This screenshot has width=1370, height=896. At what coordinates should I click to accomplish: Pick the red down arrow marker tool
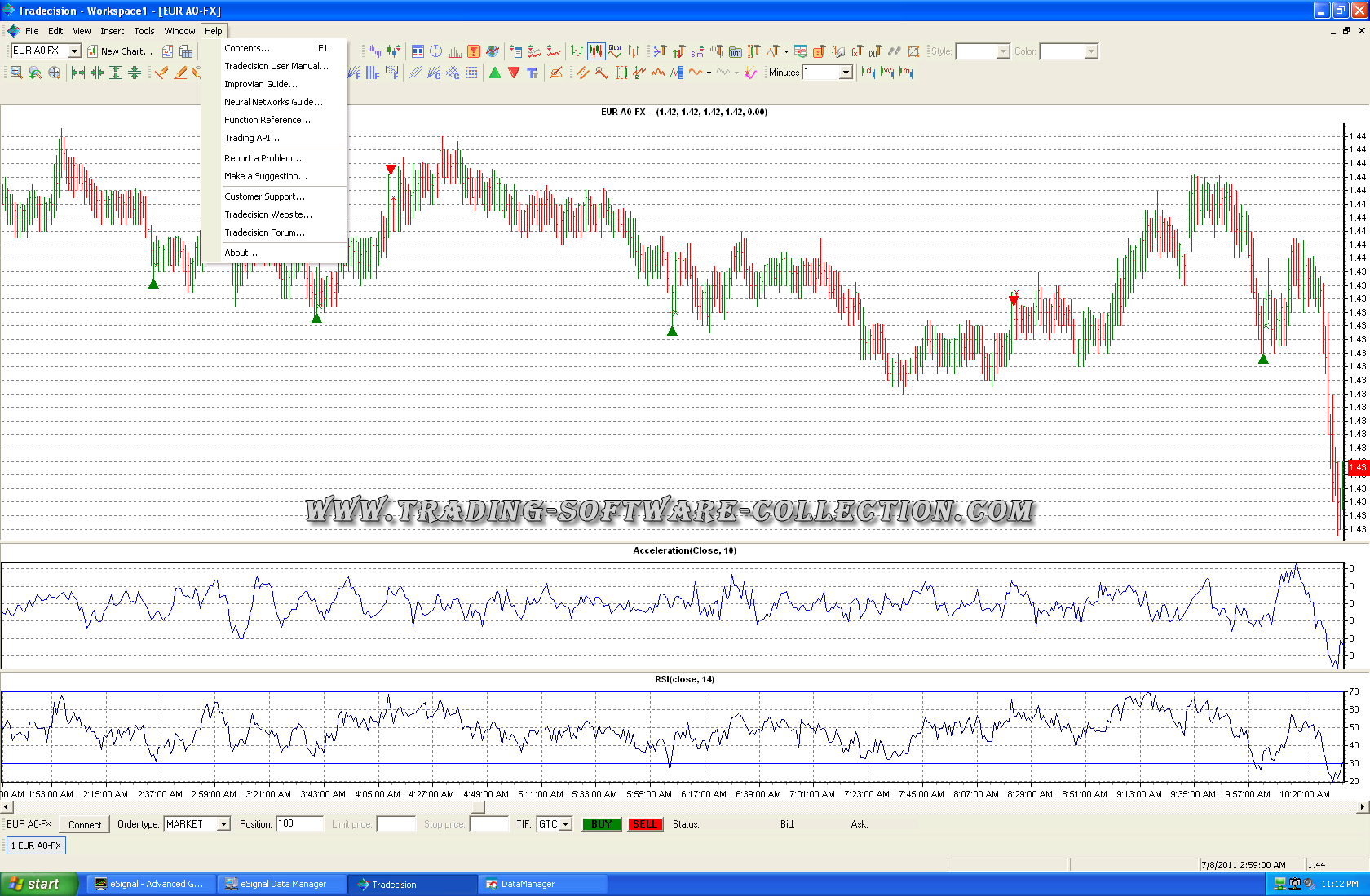coord(514,73)
